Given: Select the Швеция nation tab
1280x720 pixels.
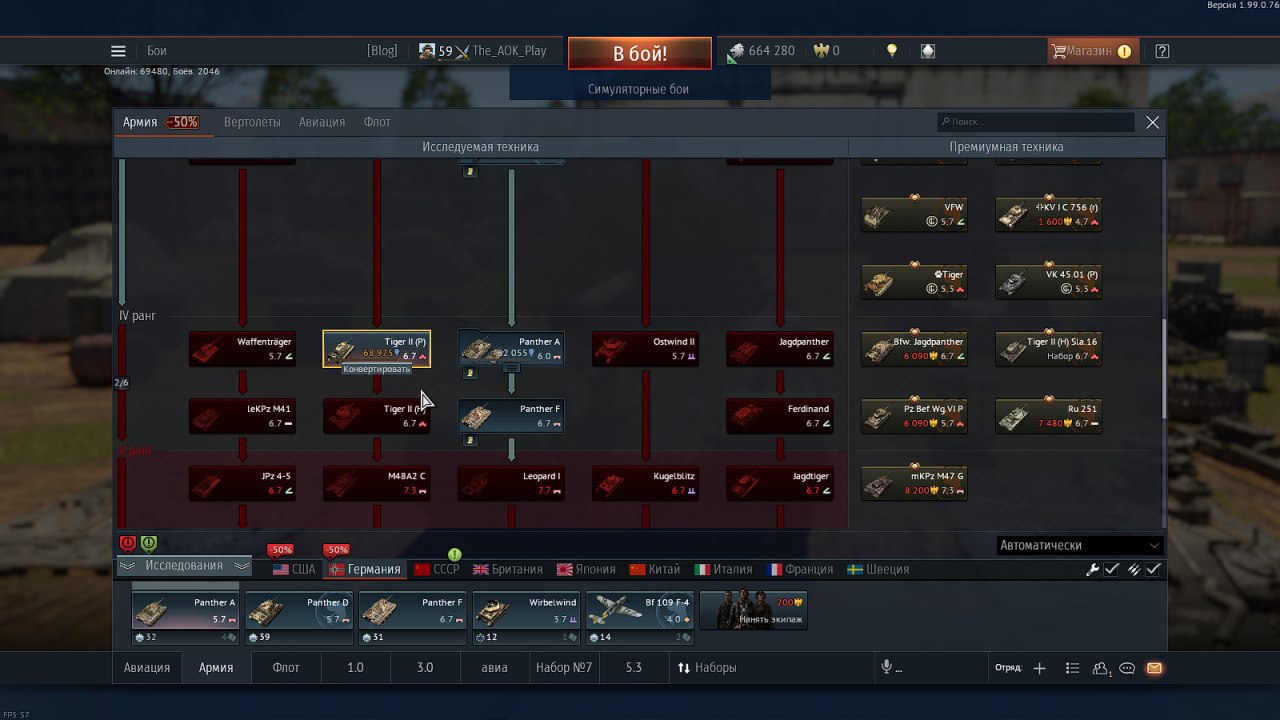Looking at the screenshot, I should click(879, 569).
